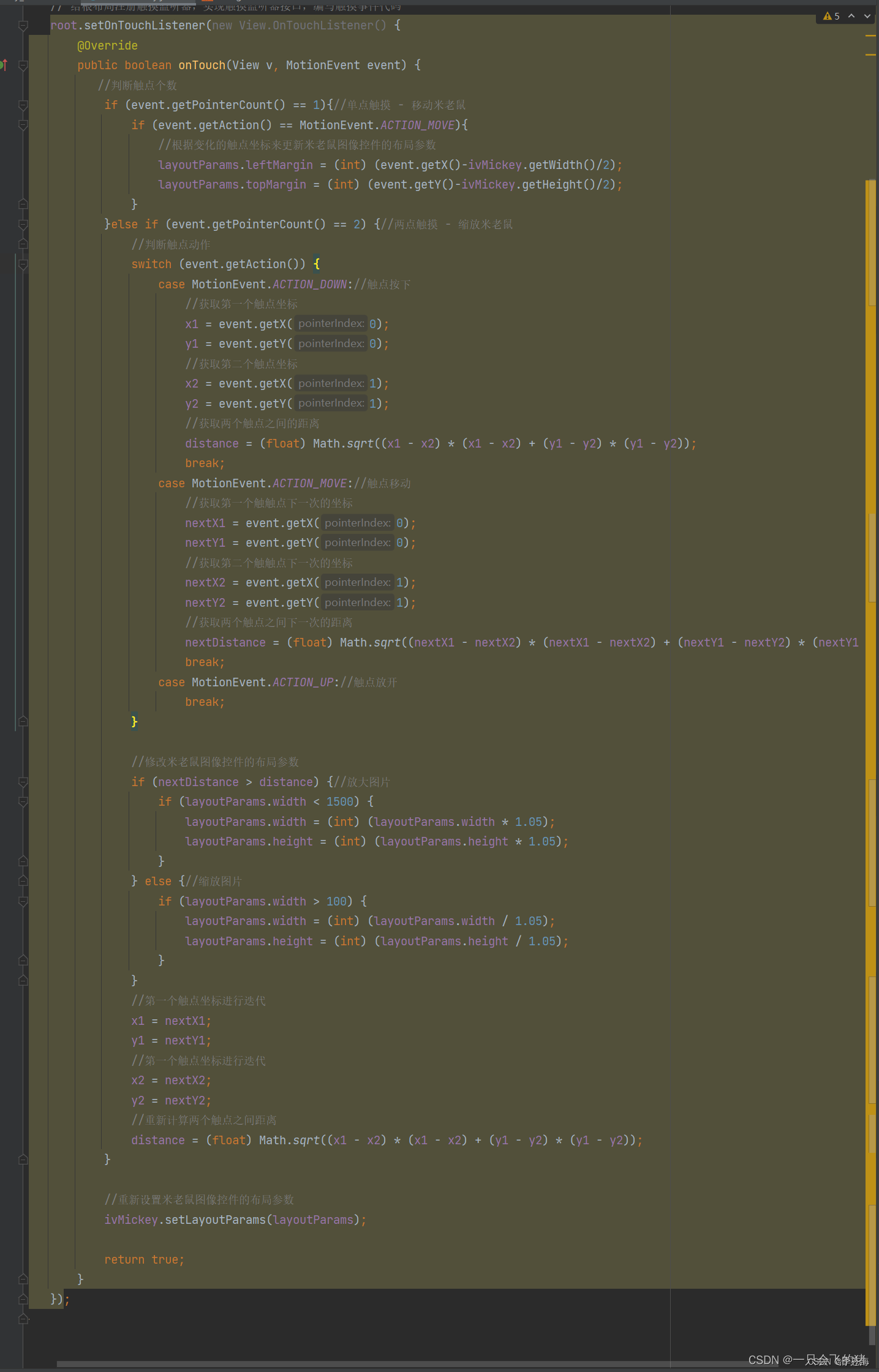
Task: Click pointerIndex hint on the y2 = event.getY line
Action: click(x=331, y=403)
